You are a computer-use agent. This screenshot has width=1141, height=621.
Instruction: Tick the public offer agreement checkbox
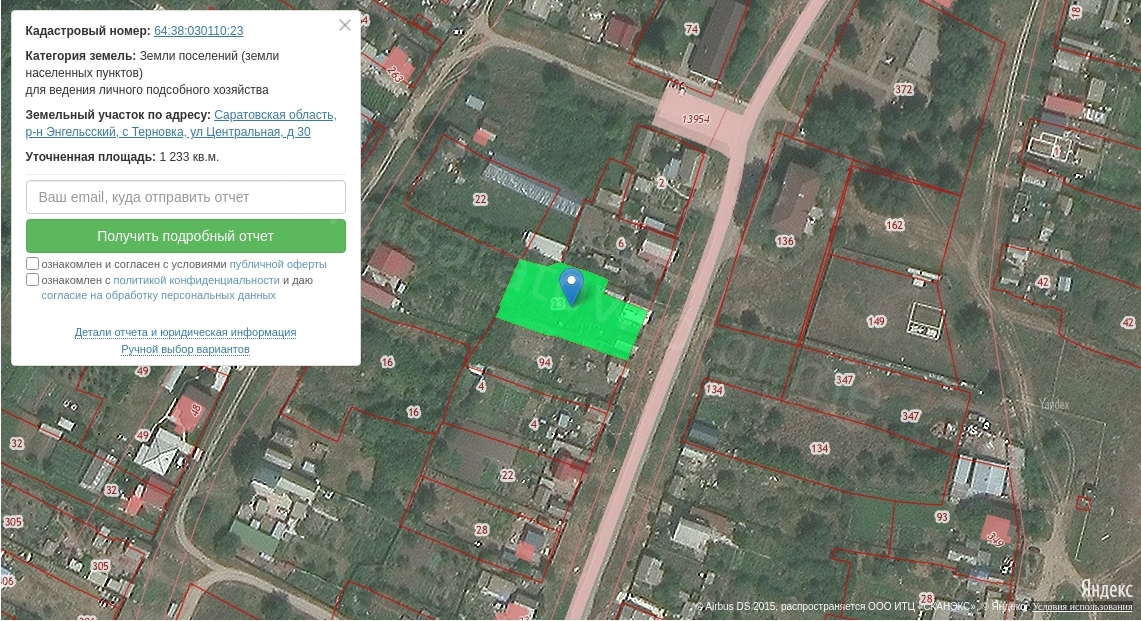(x=33, y=264)
